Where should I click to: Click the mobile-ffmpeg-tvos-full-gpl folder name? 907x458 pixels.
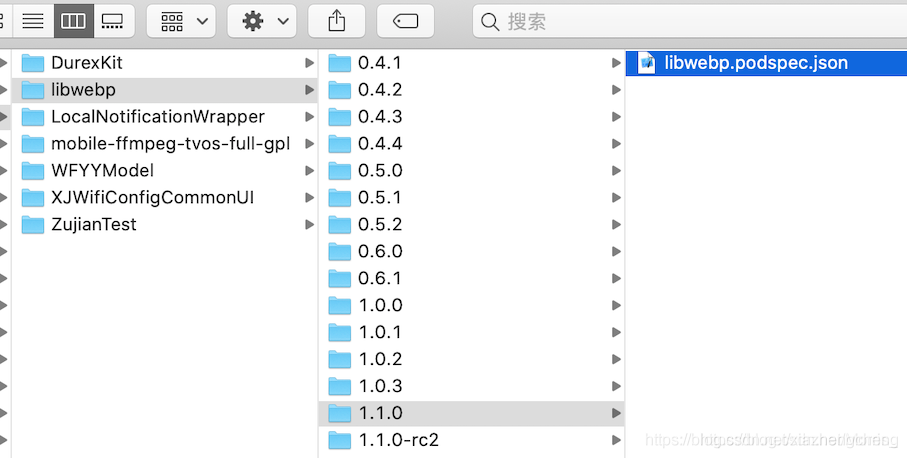(171, 144)
